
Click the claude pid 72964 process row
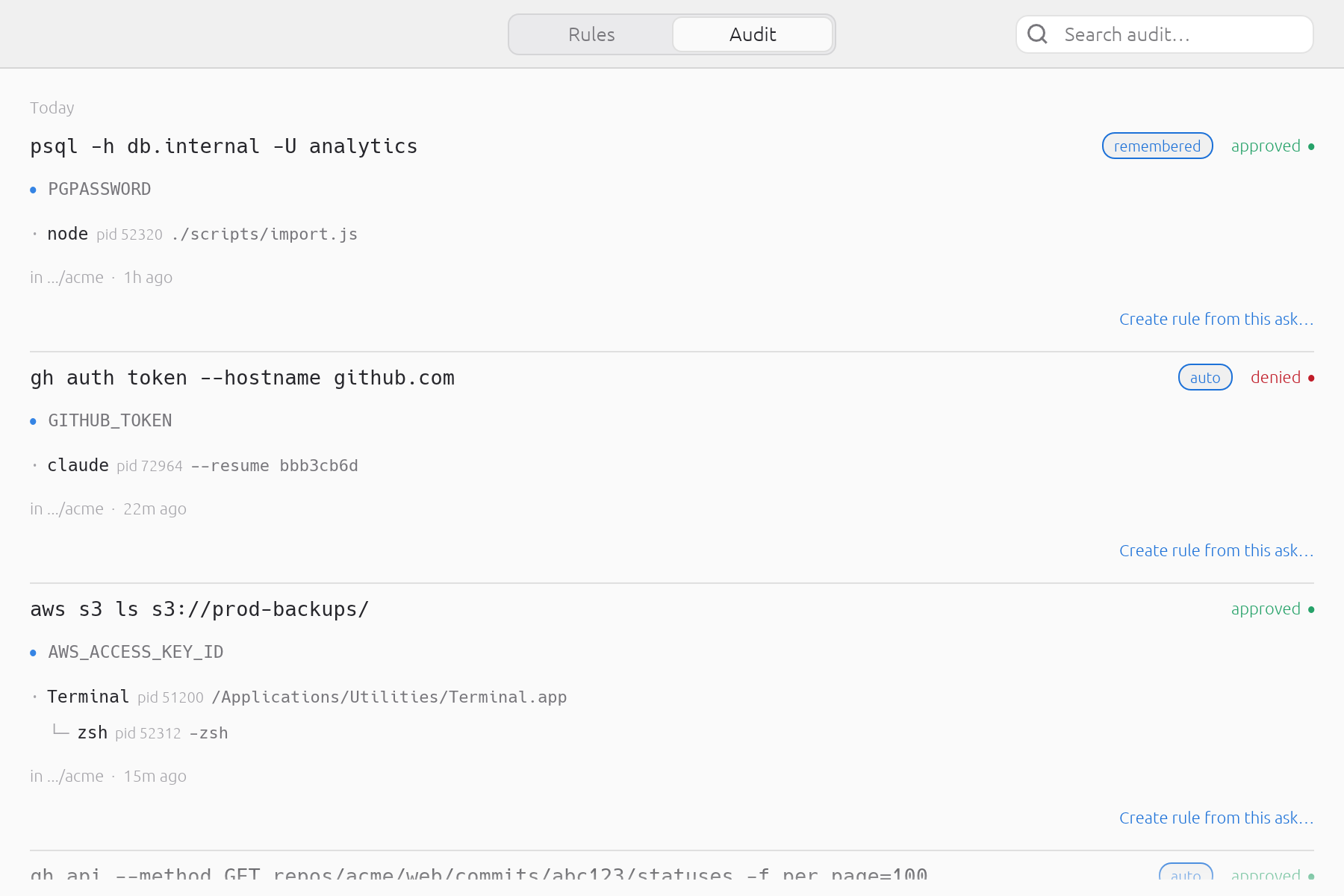coord(195,466)
